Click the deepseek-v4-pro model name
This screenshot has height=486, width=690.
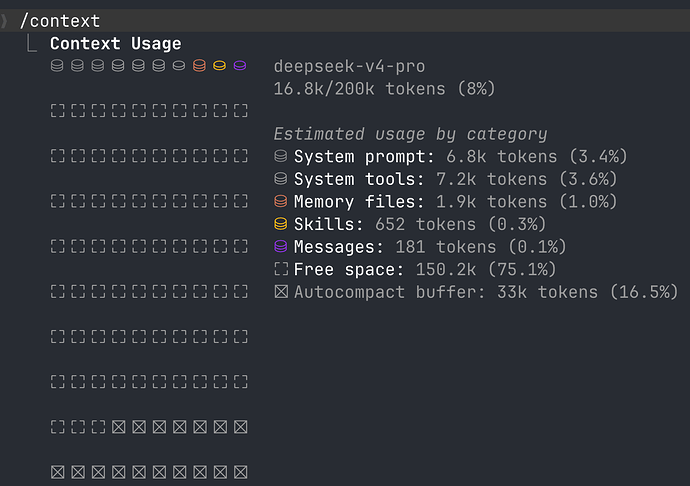click(349, 66)
